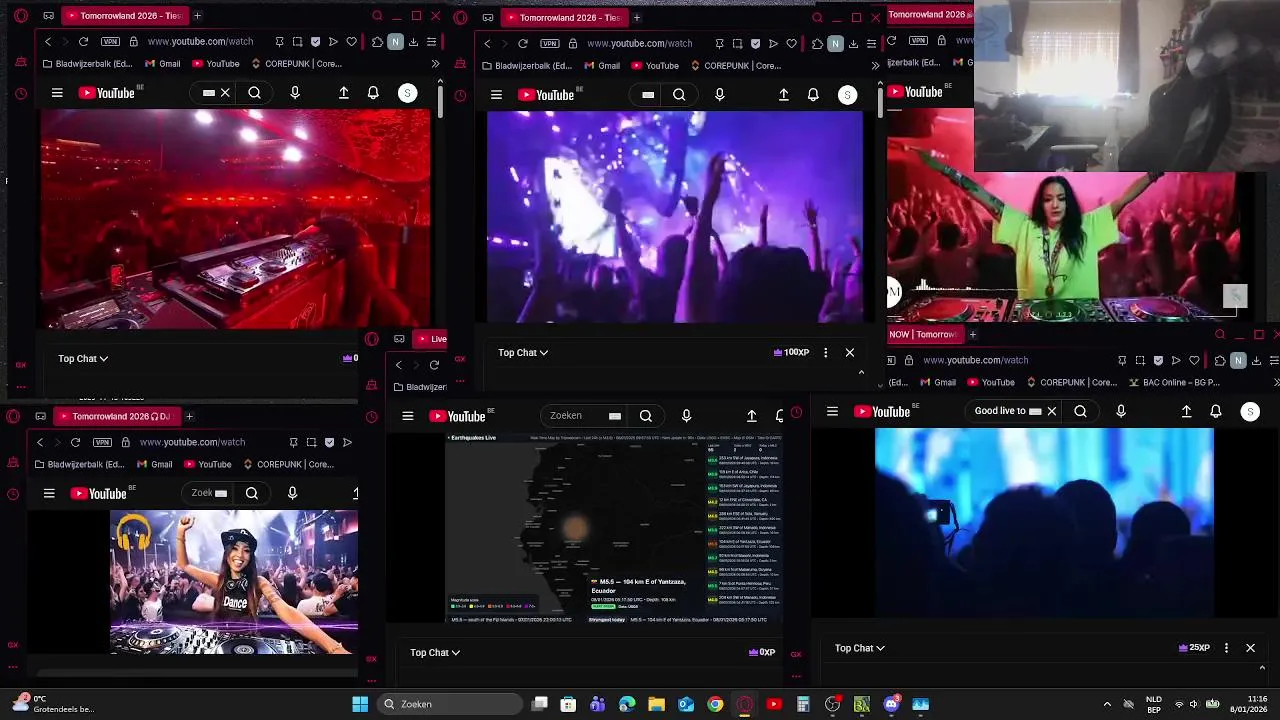Select 'NOW | Tomorrow' tab in bottom-right window
The image size is (1280, 720).
[923, 335]
